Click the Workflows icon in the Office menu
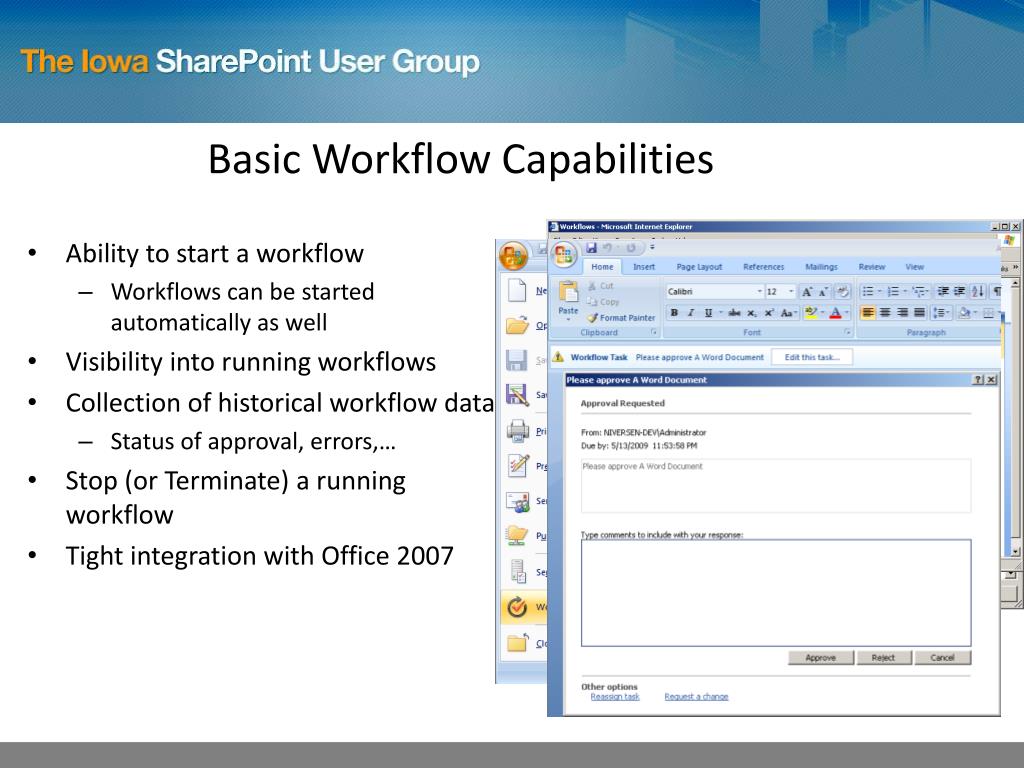This screenshot has width=1024, height=768. click(x=517, y=607)
